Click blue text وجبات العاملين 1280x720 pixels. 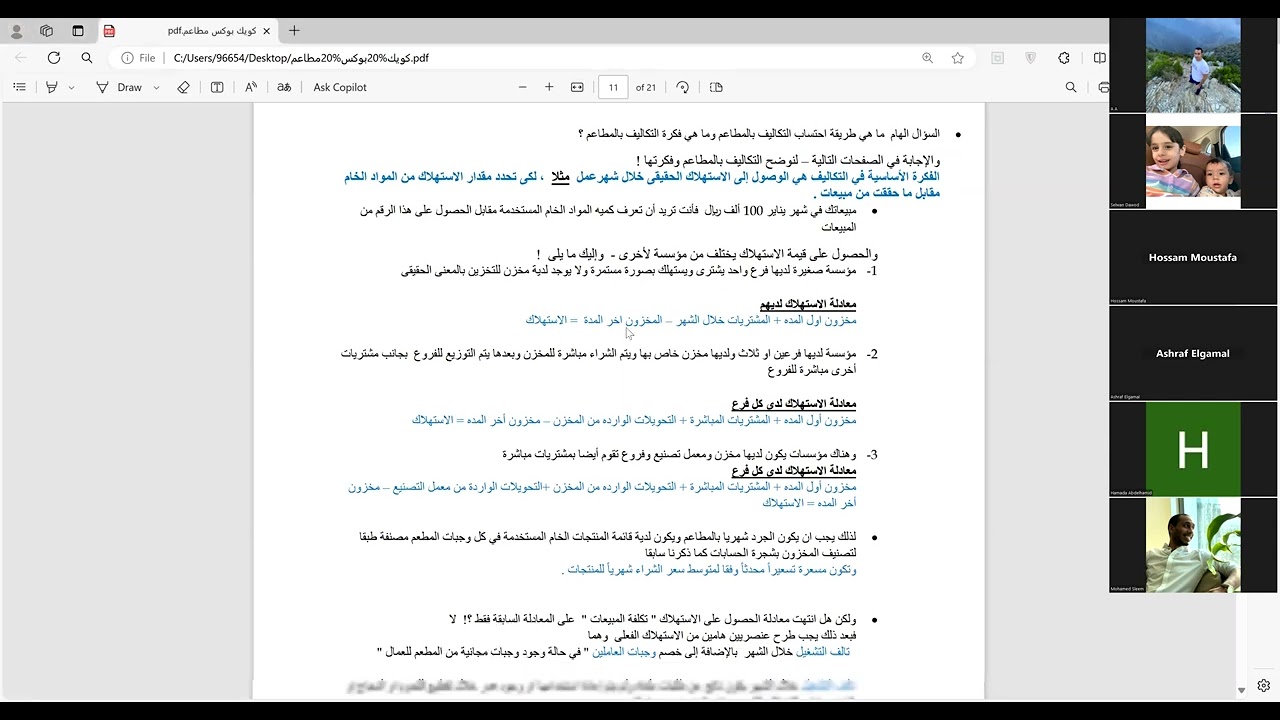tap(624, 652)
